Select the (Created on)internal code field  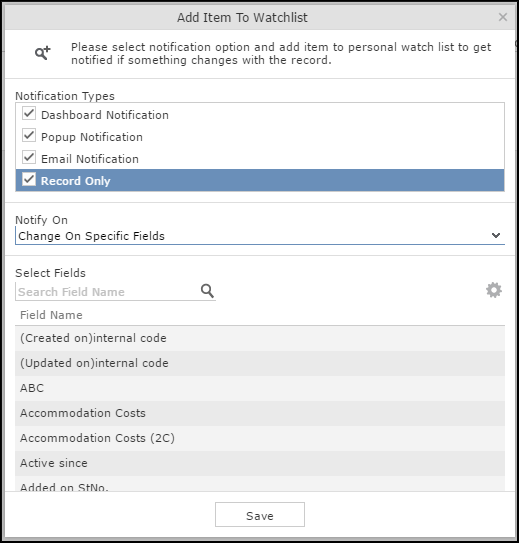coord(260,338)
